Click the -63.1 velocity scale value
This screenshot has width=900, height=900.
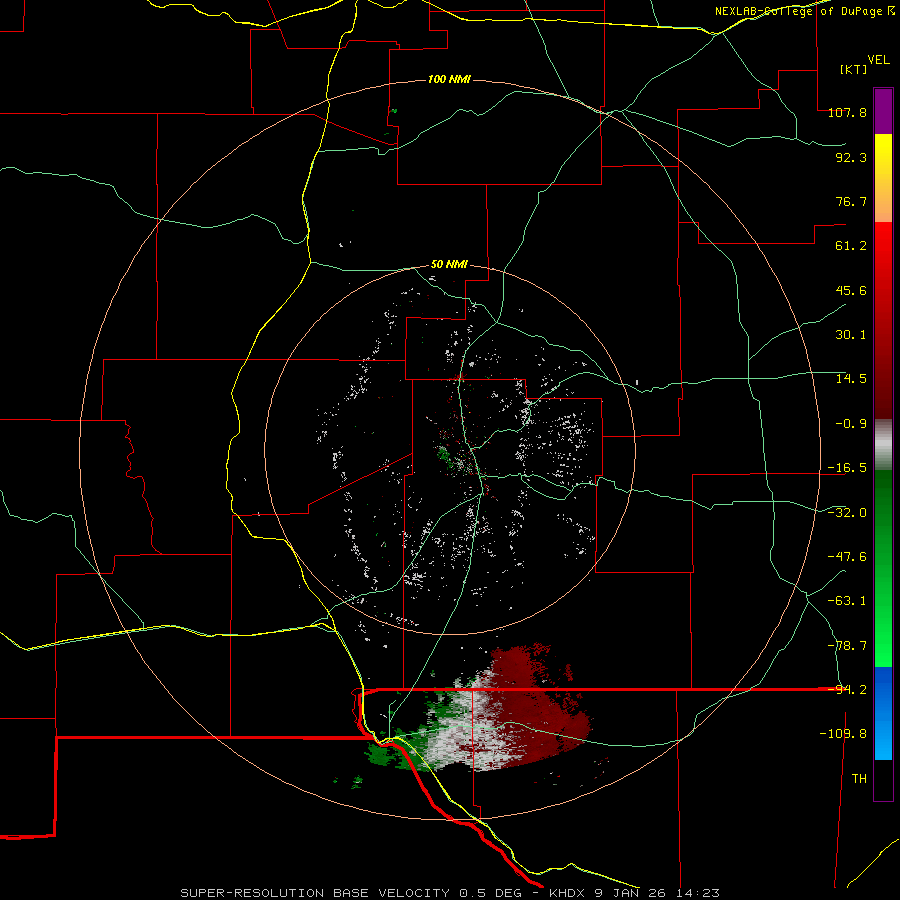coord(847,601)
